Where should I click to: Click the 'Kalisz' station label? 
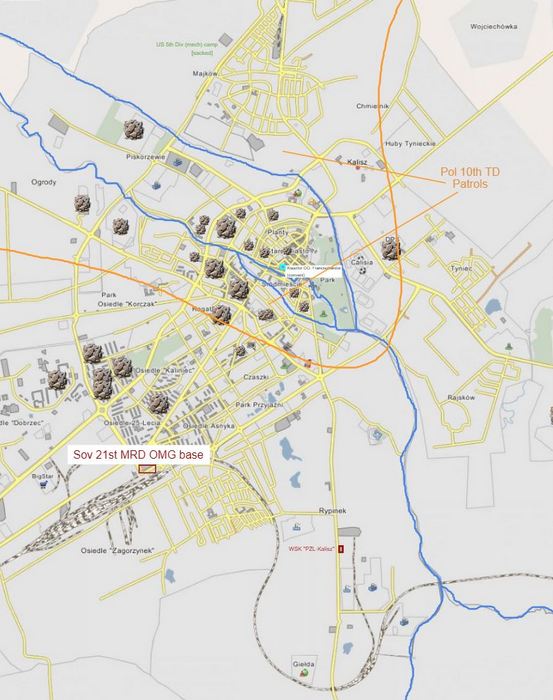(358, 162)
